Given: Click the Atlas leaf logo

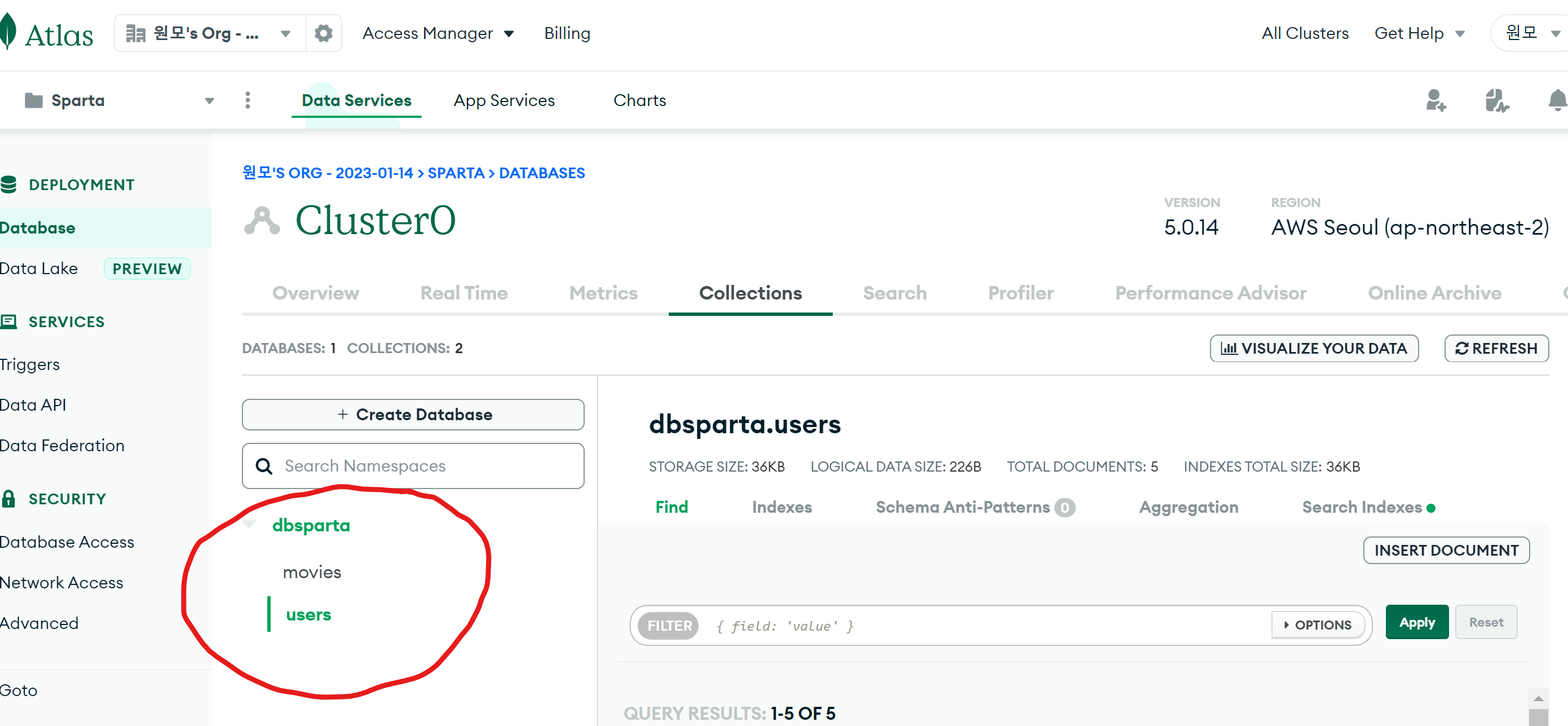Looking at the screenshot, I should 8,32.
